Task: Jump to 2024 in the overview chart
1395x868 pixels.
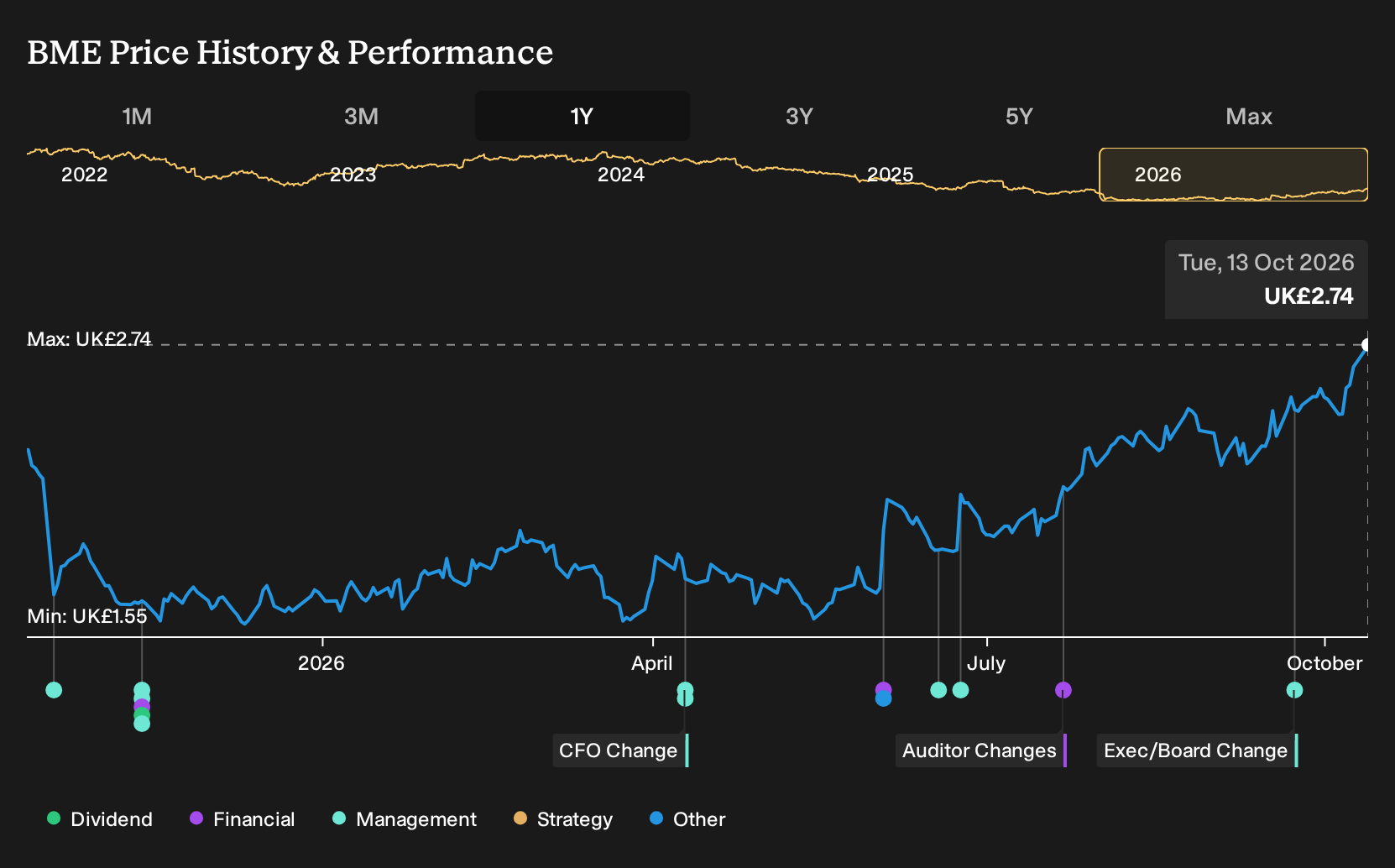Action: [621, 175]
